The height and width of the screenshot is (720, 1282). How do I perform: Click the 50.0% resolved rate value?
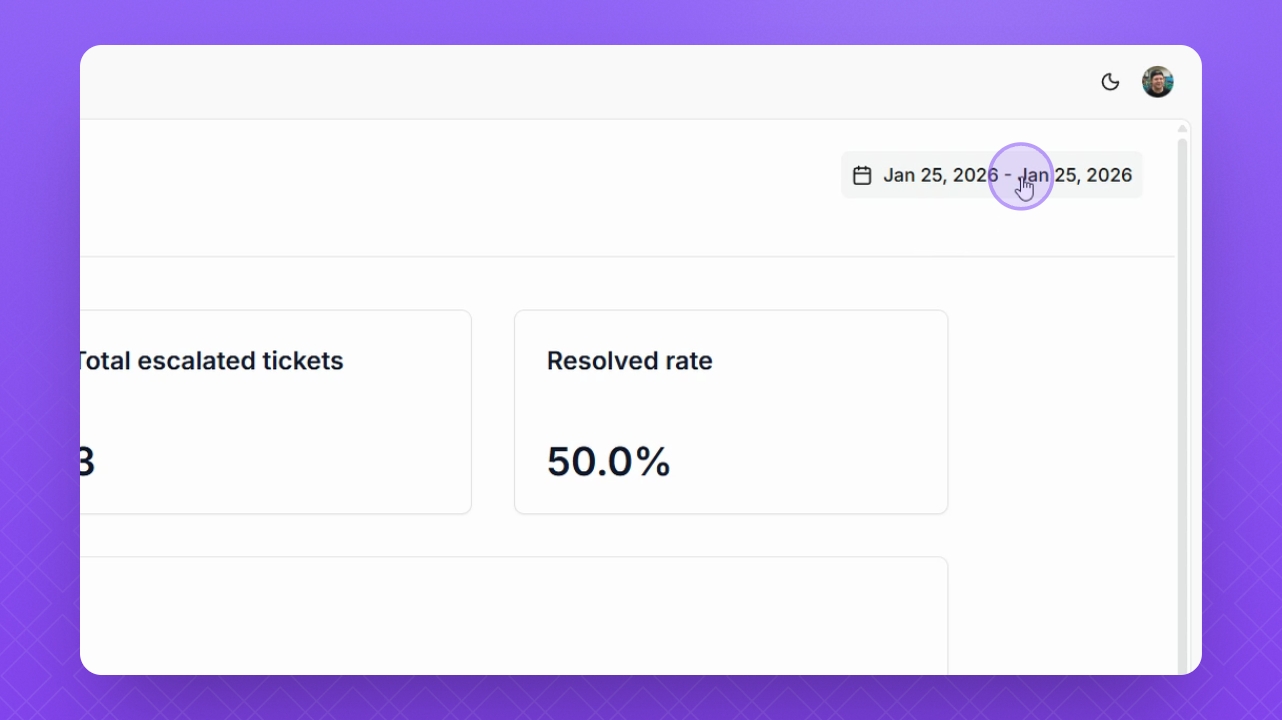pyautogui.click(x=608, y=462)
